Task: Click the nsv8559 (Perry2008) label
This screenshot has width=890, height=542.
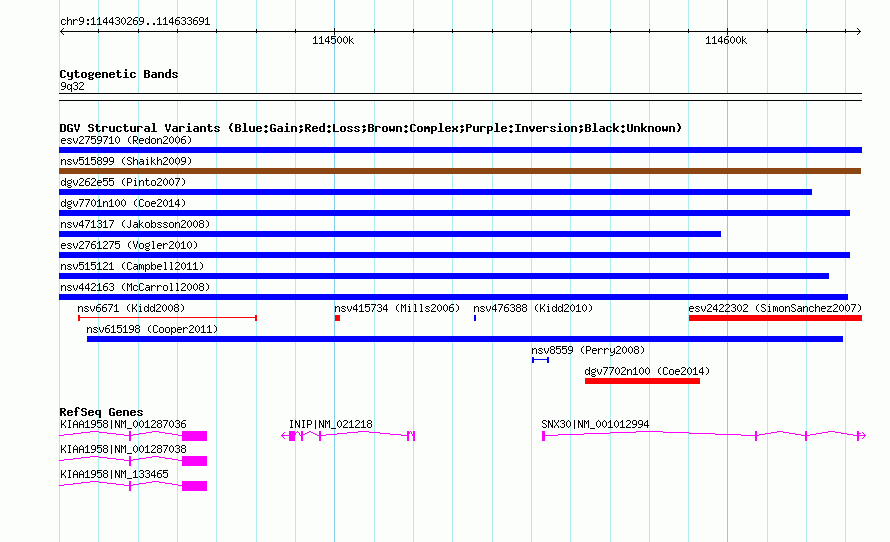Action: (588, 350)
